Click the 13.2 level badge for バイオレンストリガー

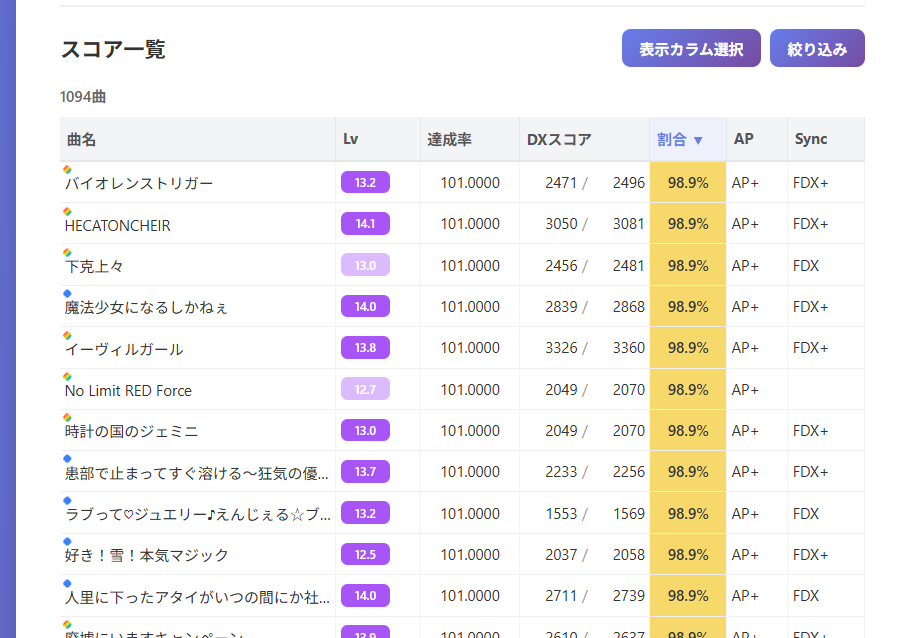pyautogui.click(x=365, y=183)
